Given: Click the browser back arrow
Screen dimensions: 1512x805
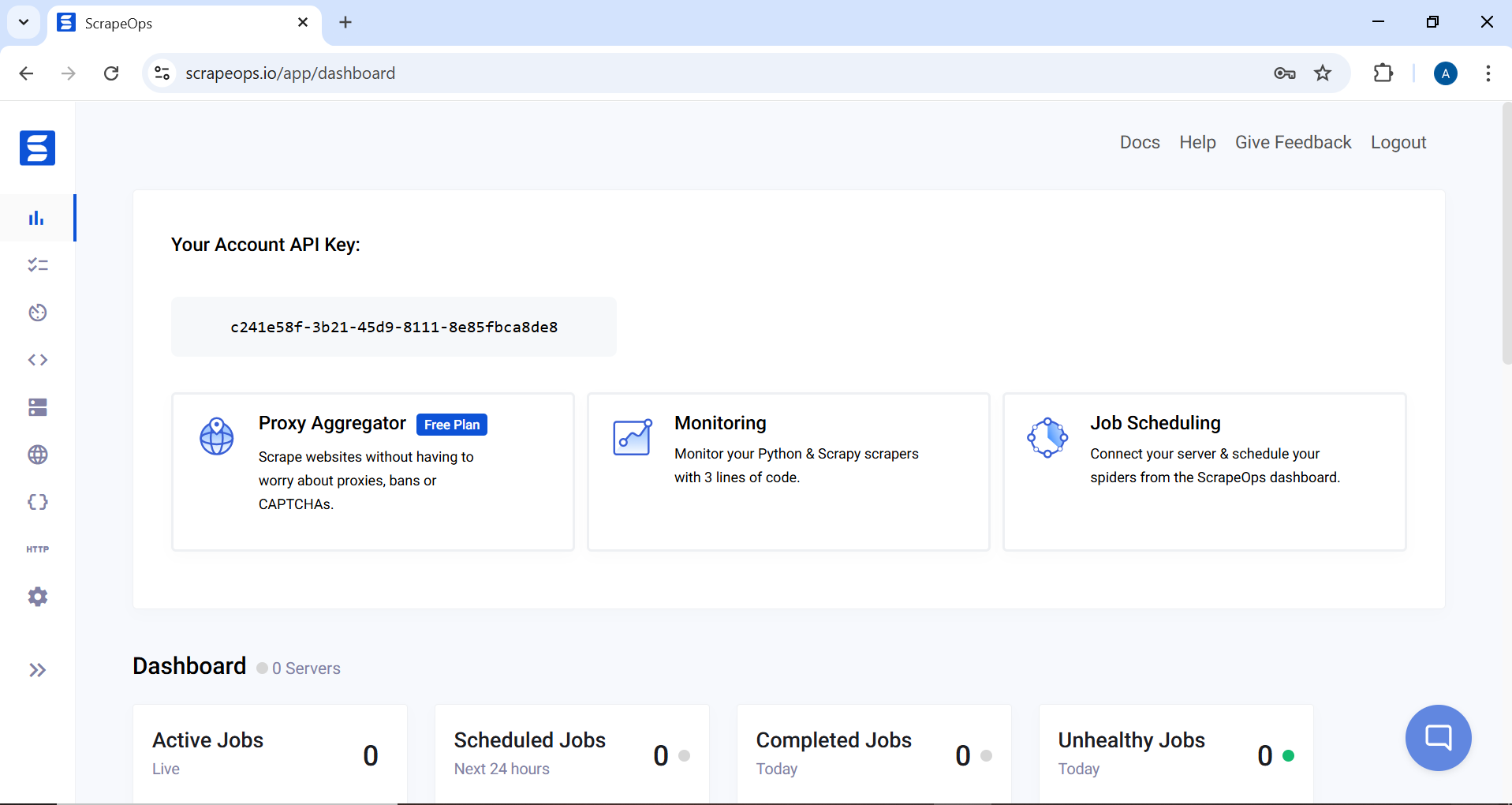Looking at the screenshot, I should [x=26, y=73].
